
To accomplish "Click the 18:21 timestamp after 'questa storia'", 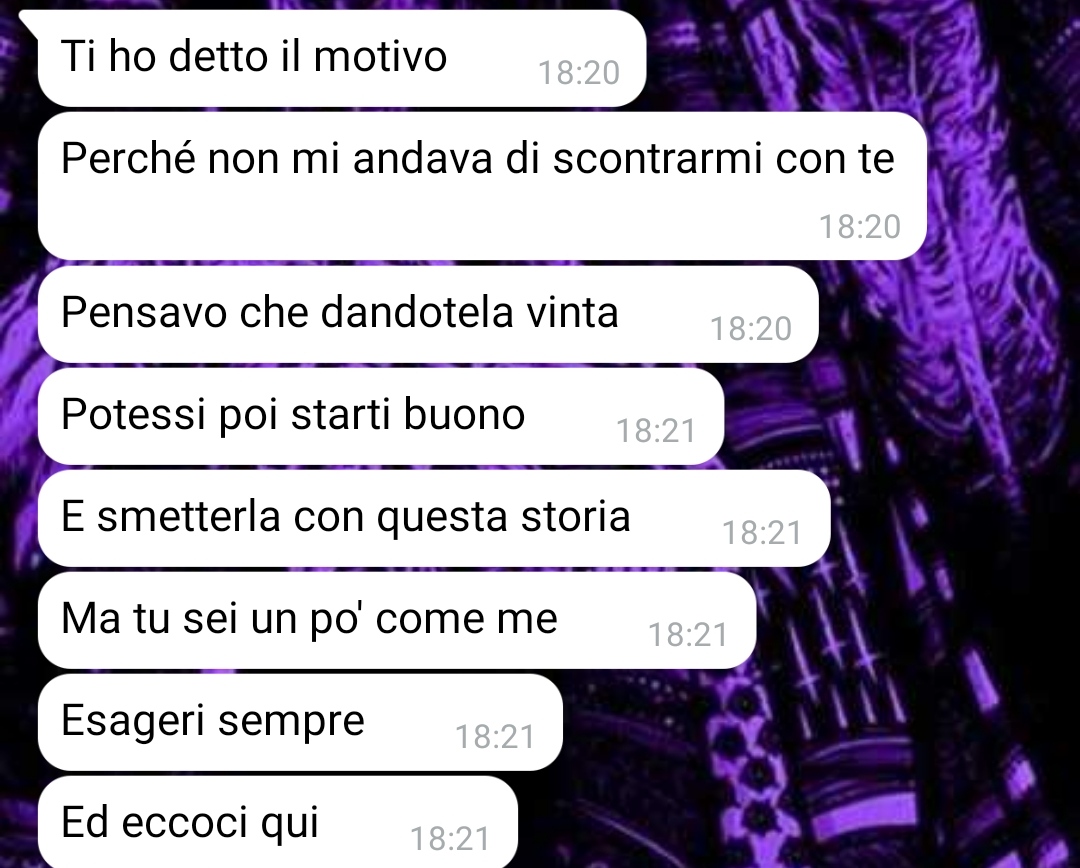I will pyautogui.click(x=762, y=533).
